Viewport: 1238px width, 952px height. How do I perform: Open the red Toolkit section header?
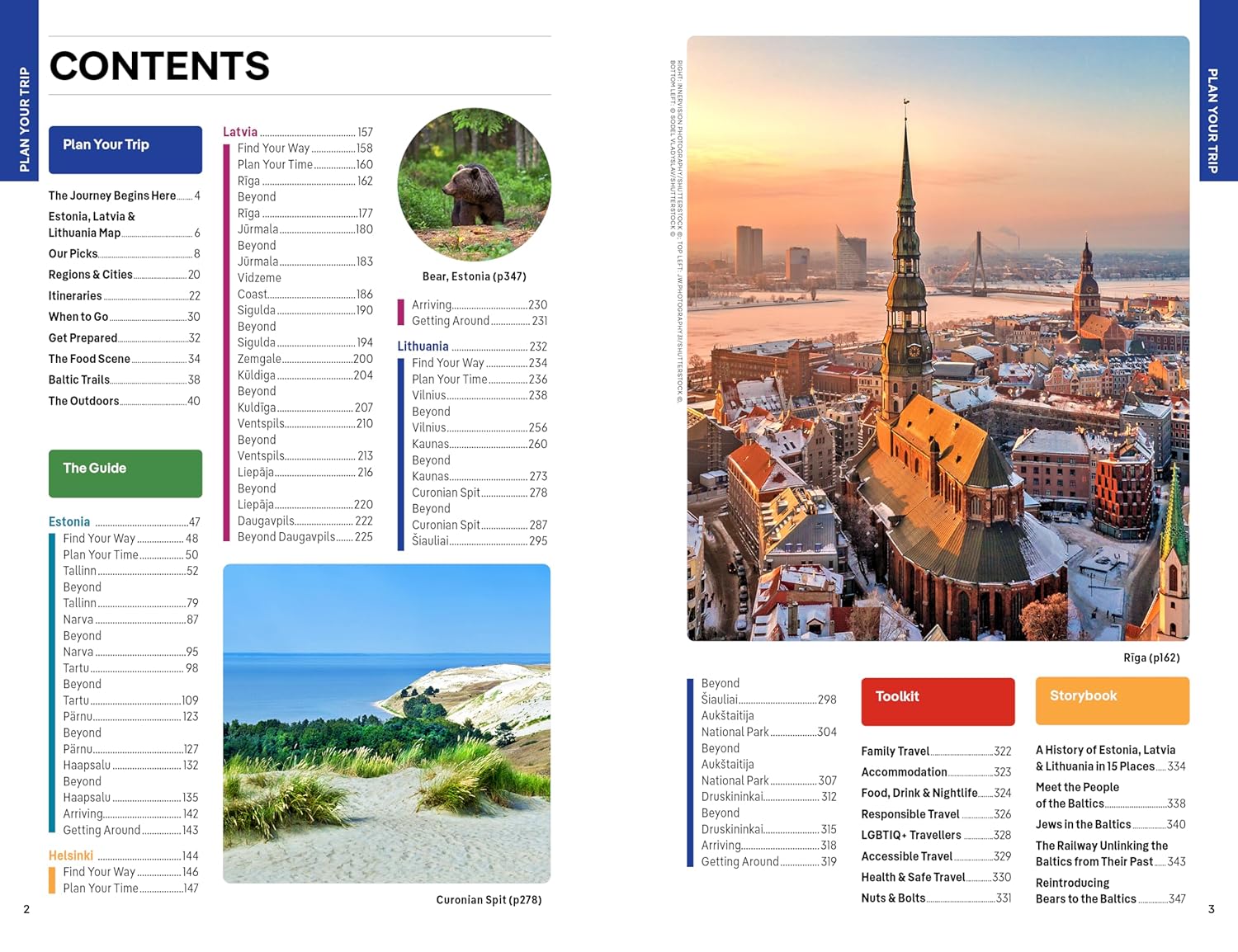[938, 701]
